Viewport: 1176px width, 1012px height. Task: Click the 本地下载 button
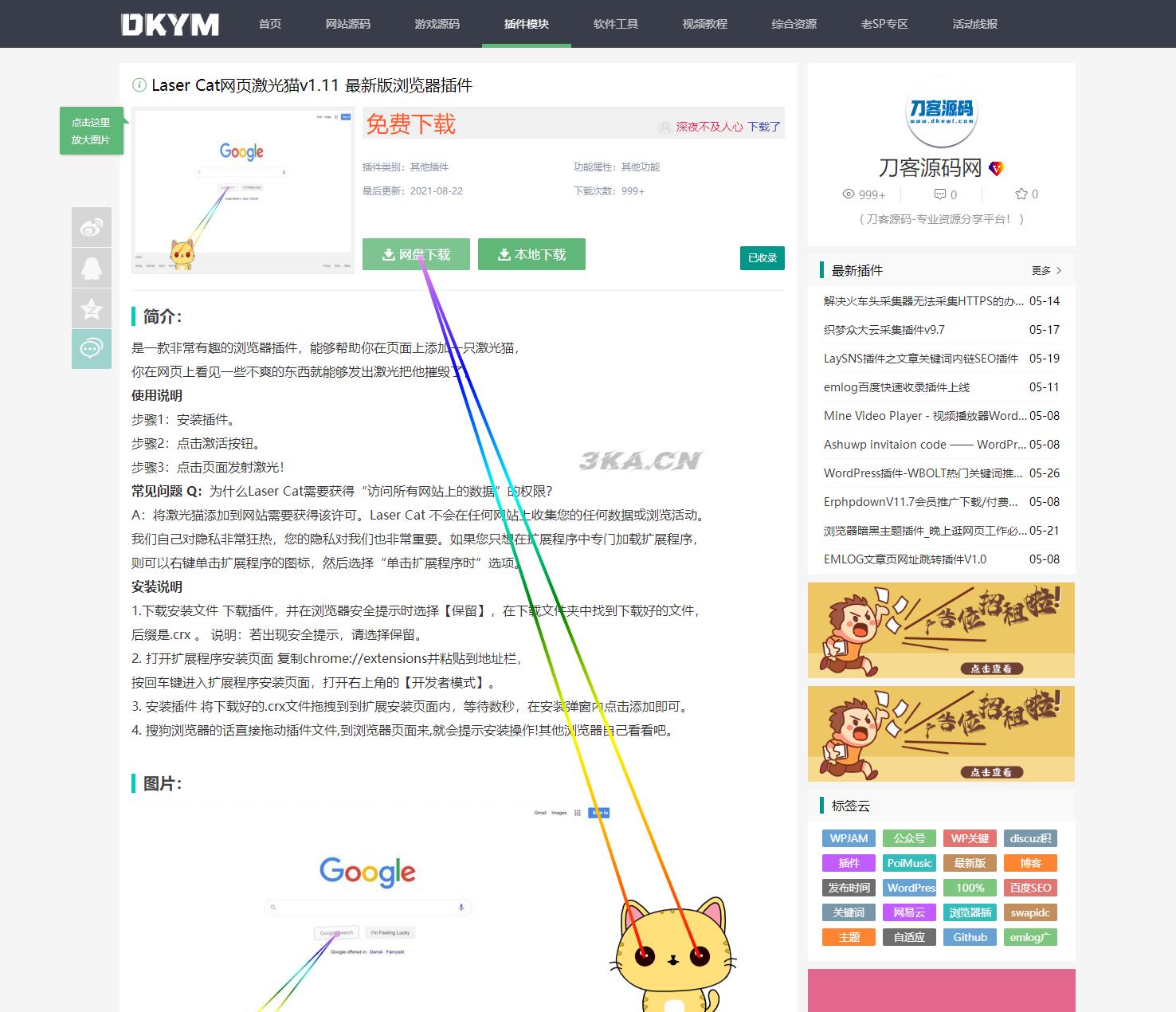[531, 255]
